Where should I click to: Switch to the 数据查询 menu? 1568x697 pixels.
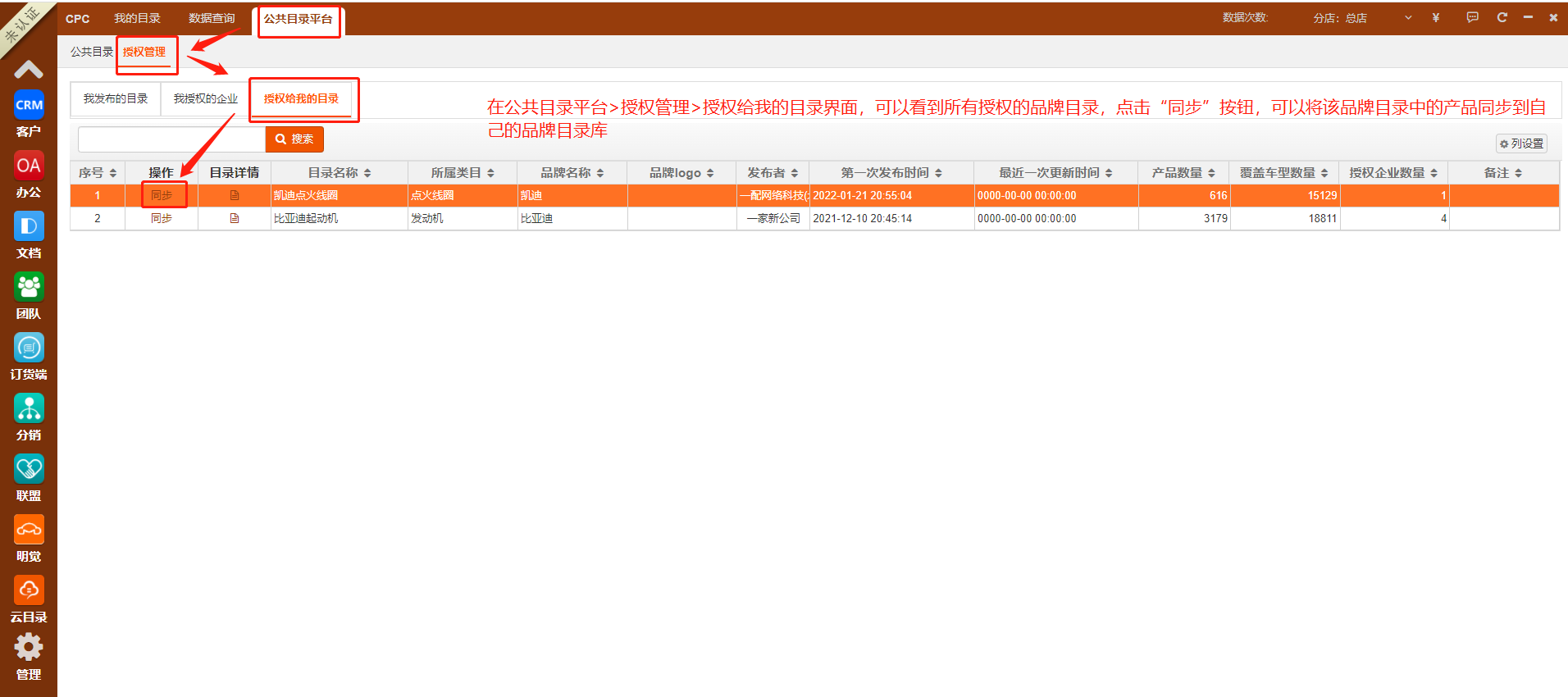click(x=212, y=18)
